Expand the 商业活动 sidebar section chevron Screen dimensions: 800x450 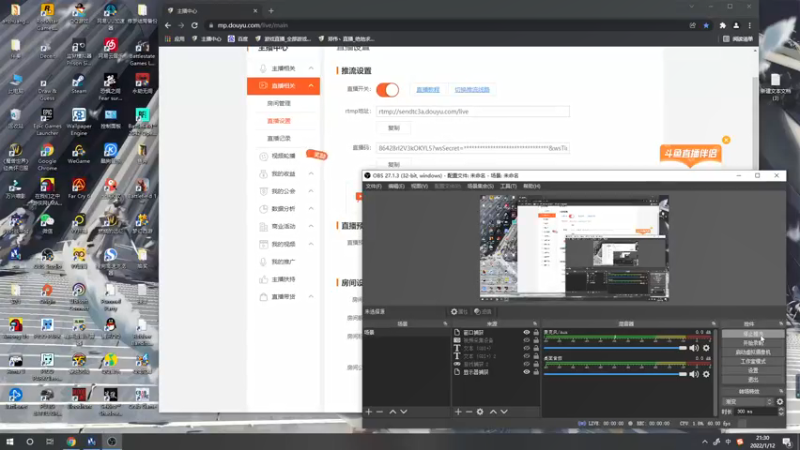click(311, 227)
